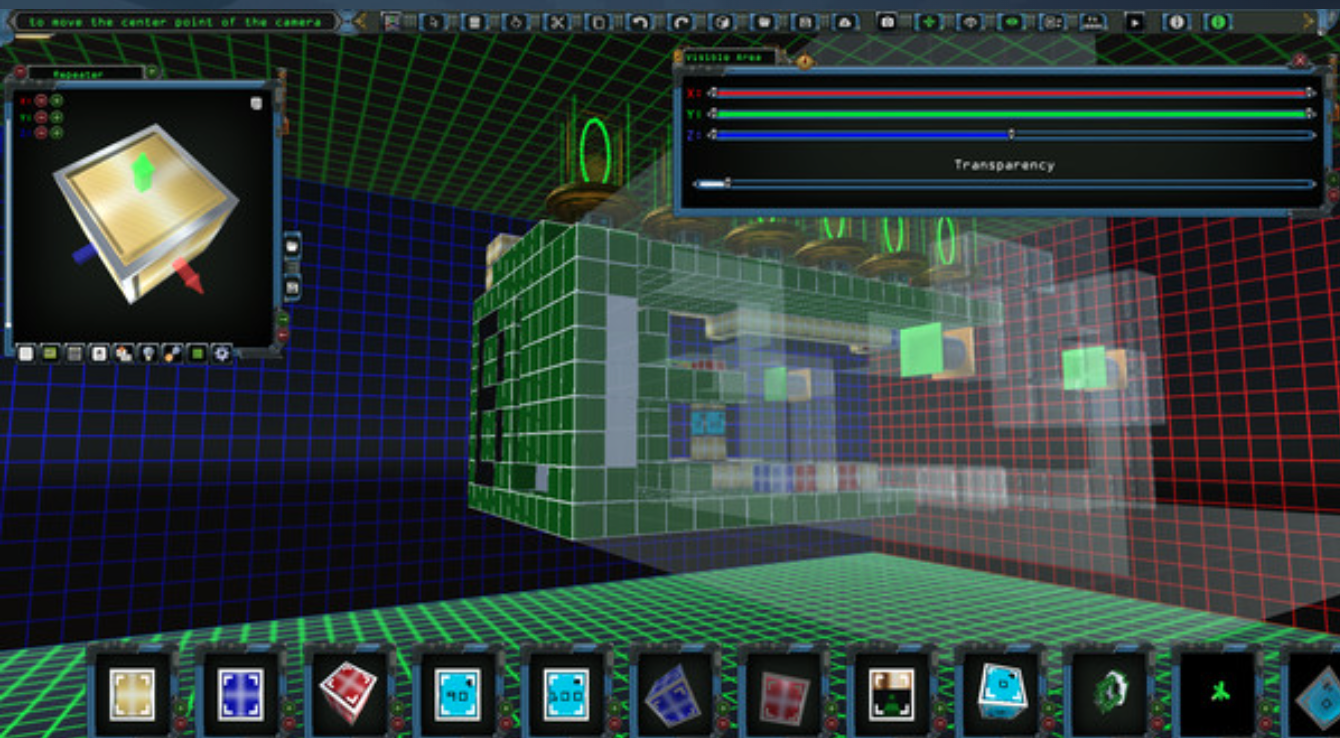Screen dimensions: 1340x738
Task: Select the cyan 500 block in palette
Action: click(x=566, y=694)
